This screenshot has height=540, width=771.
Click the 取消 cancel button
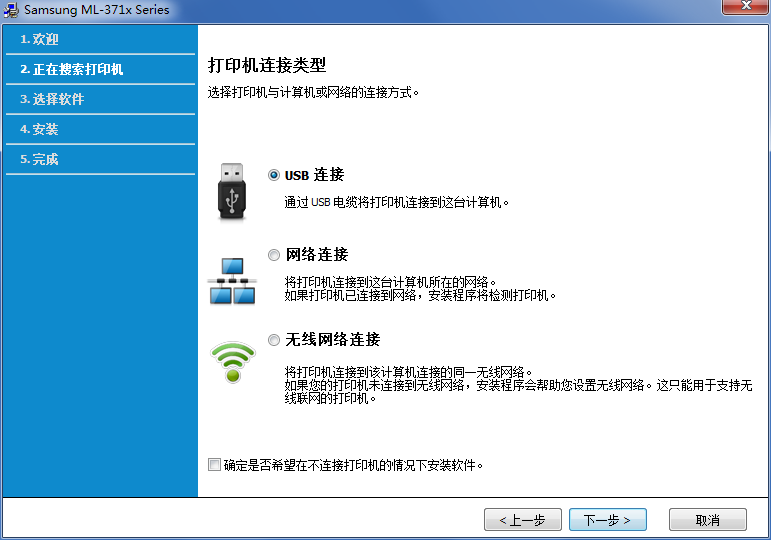click(708, 520)
